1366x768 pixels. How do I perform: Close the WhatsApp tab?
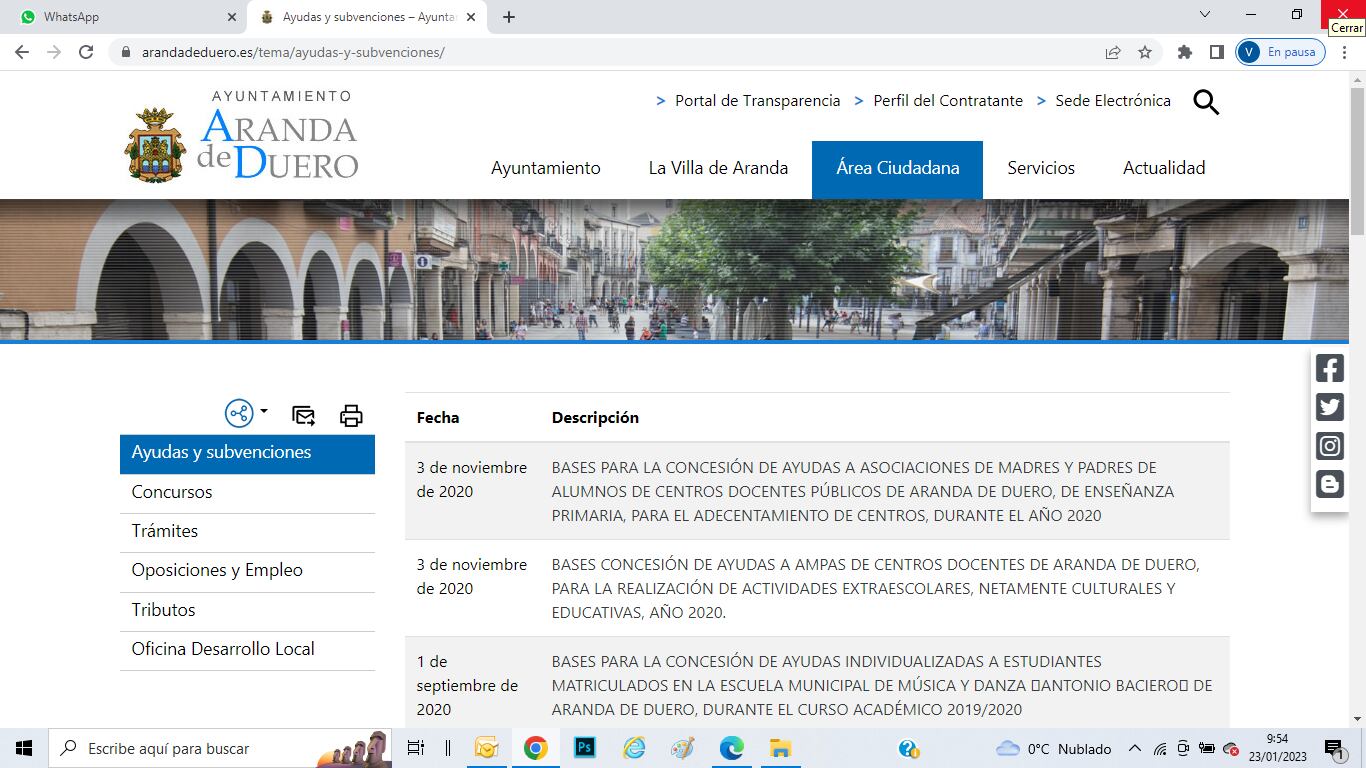pos(232,17)
